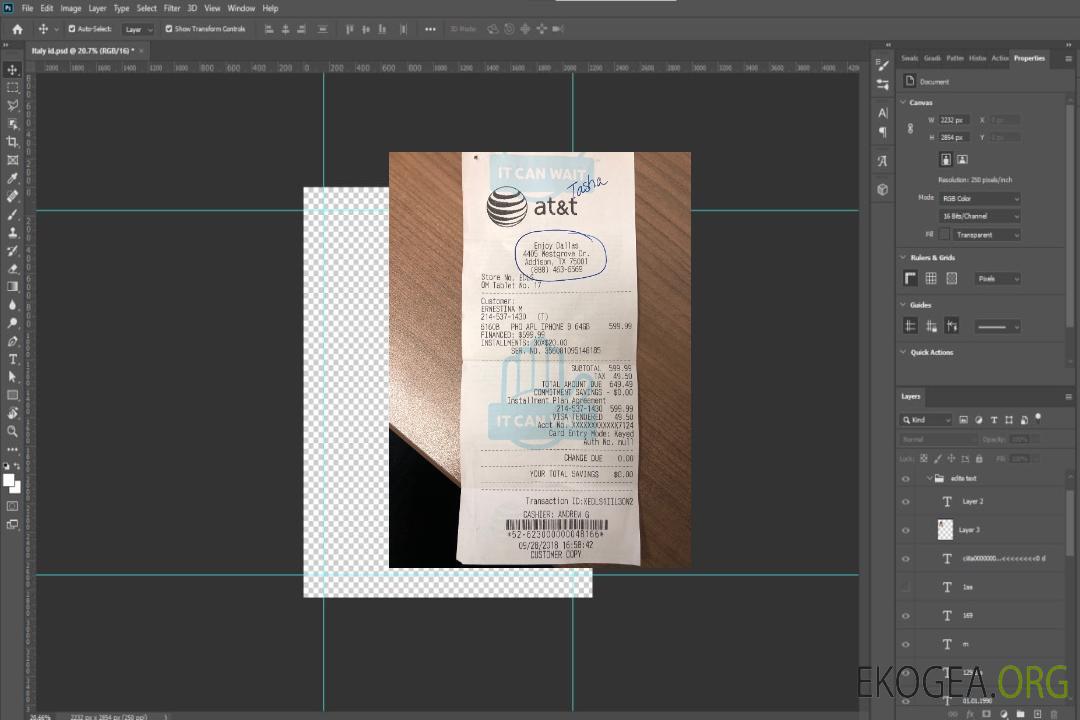Select the Hand tool

point(12,413)
